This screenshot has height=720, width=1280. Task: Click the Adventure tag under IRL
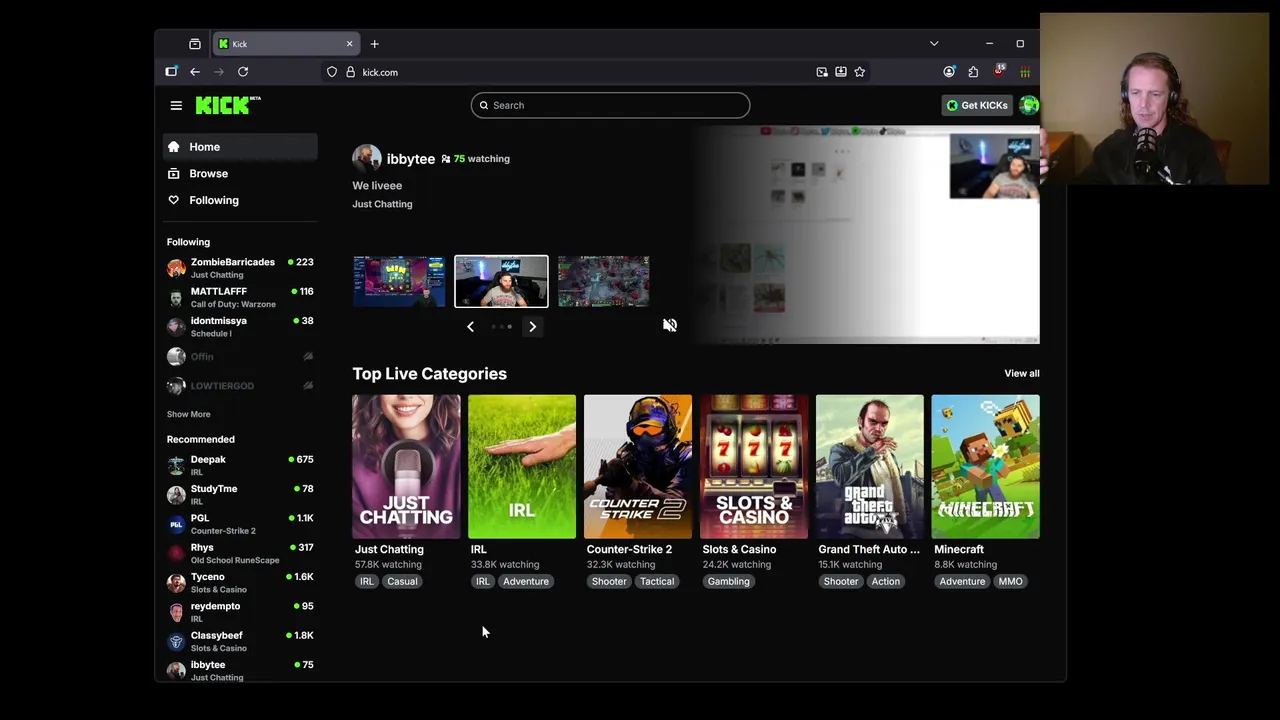click(526, 581)
